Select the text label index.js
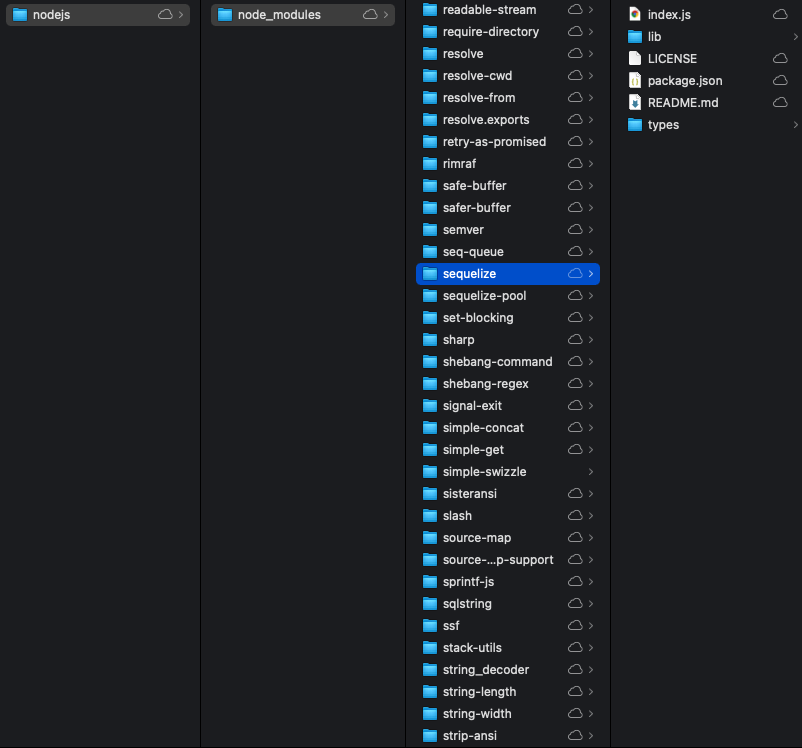This screenshot has width=802, height=748. [669, 15]
